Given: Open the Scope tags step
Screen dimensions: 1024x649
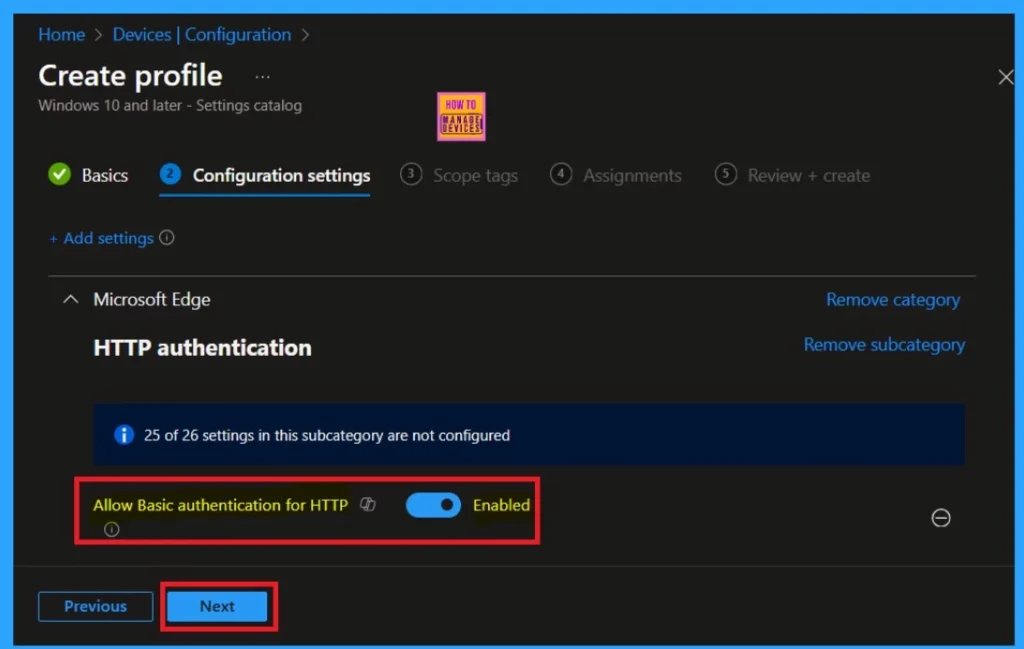Looking at the screenshot, I should [x=459, y=175].
